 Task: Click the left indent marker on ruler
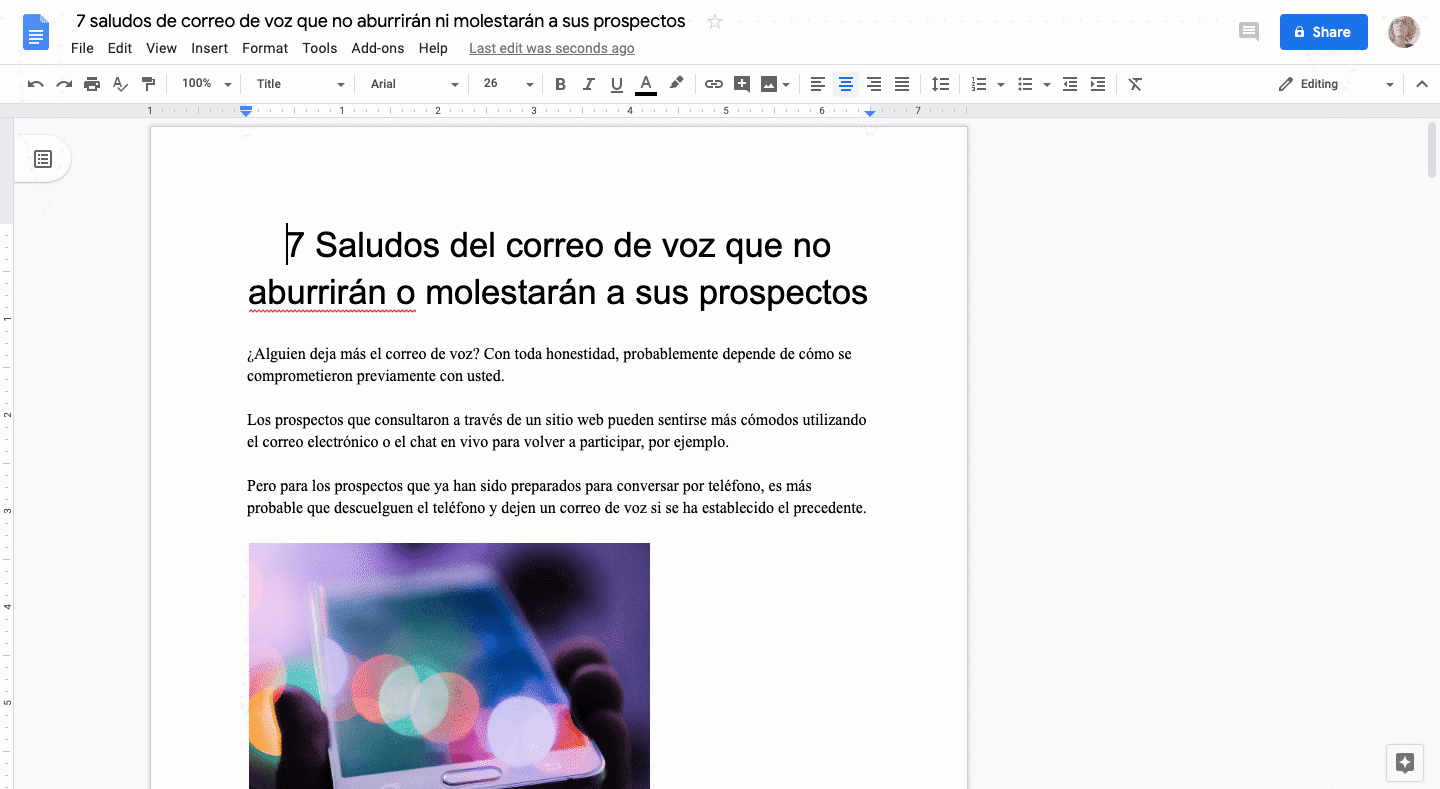246,113
